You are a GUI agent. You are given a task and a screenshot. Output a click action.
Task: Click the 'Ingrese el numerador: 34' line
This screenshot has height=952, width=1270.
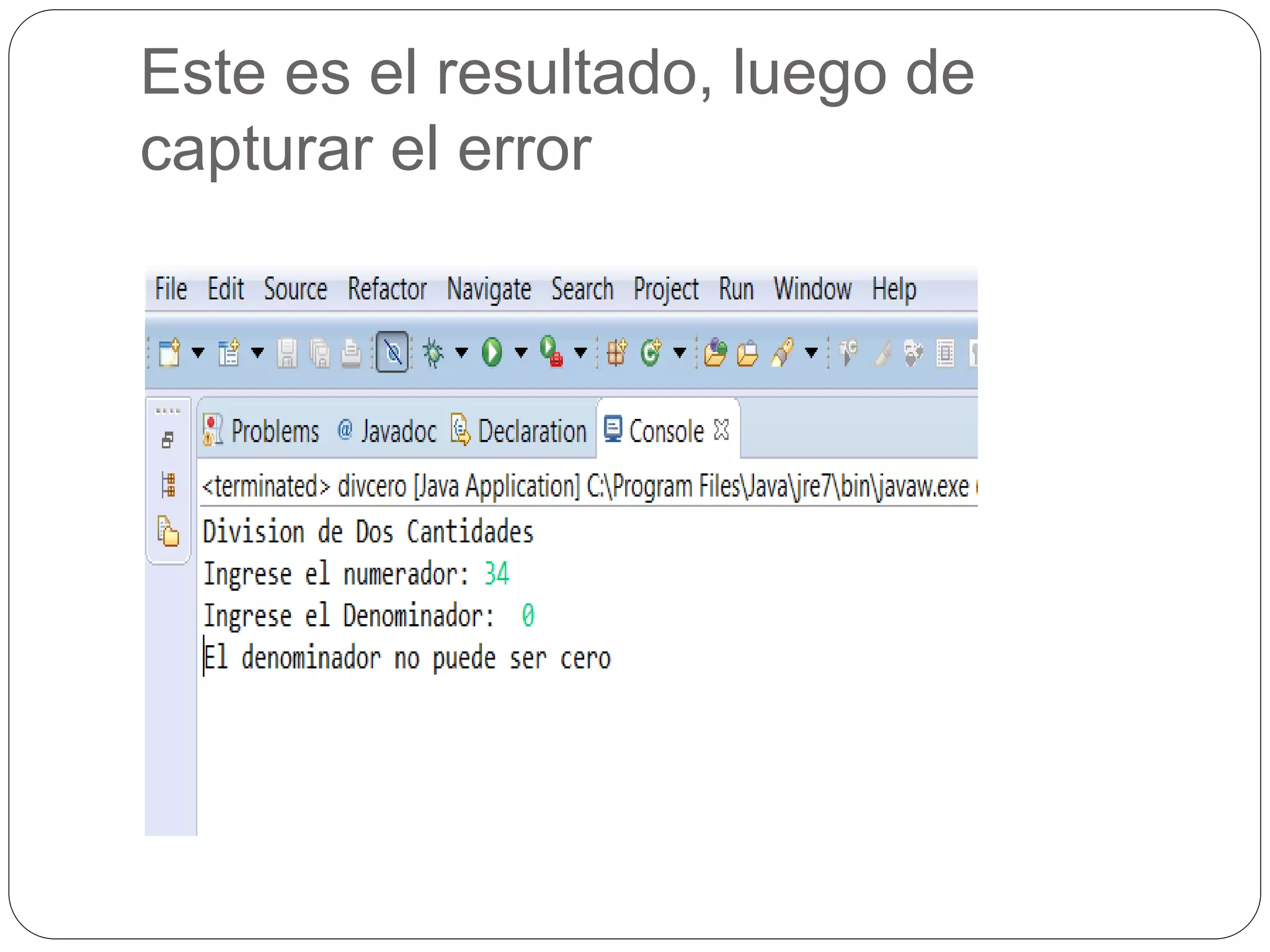[x=357, y=575]
